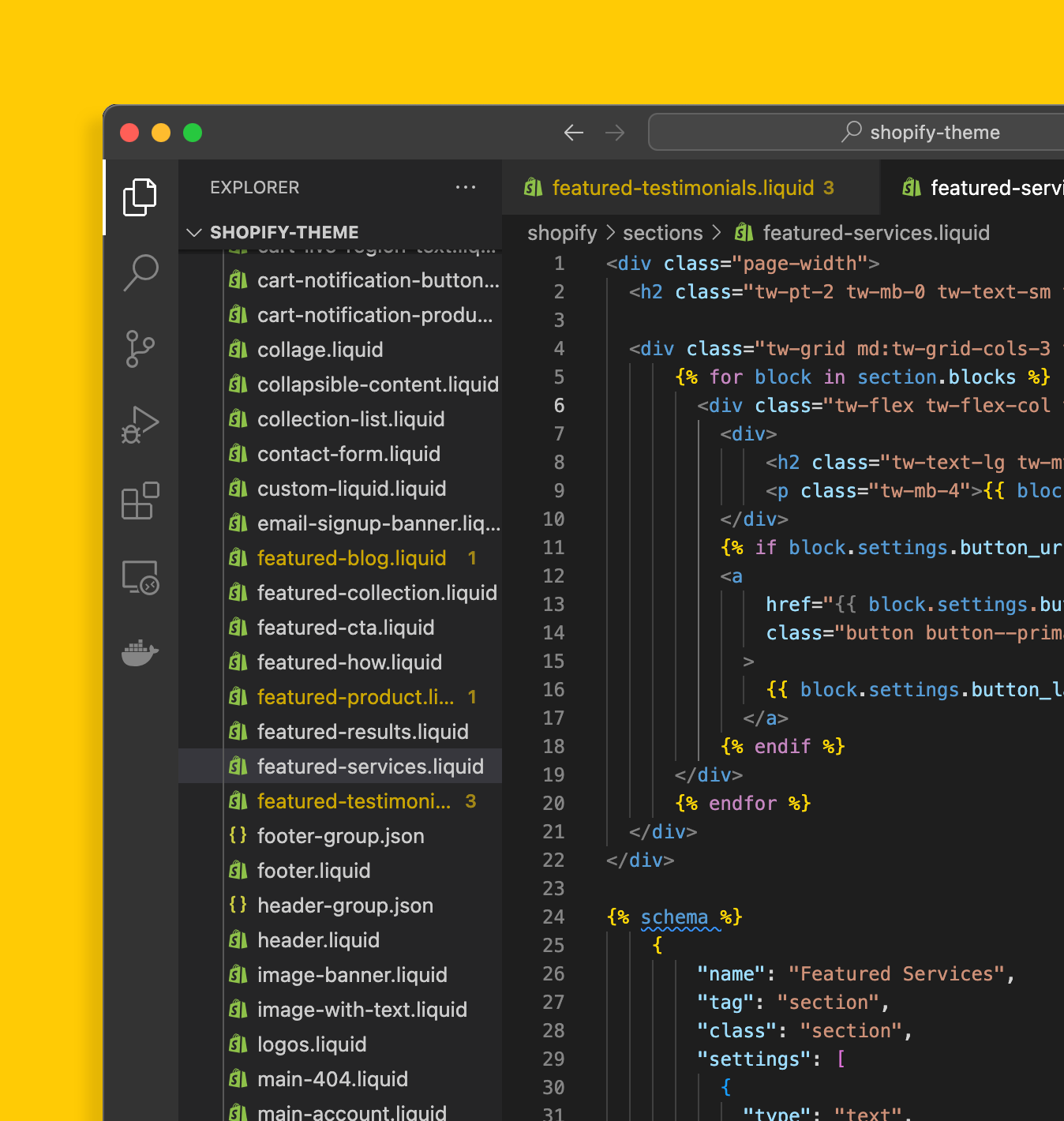The image size is (1064, 1121).
Task: Click line number 6 in the gutter
Action: [x=559, y=406]
